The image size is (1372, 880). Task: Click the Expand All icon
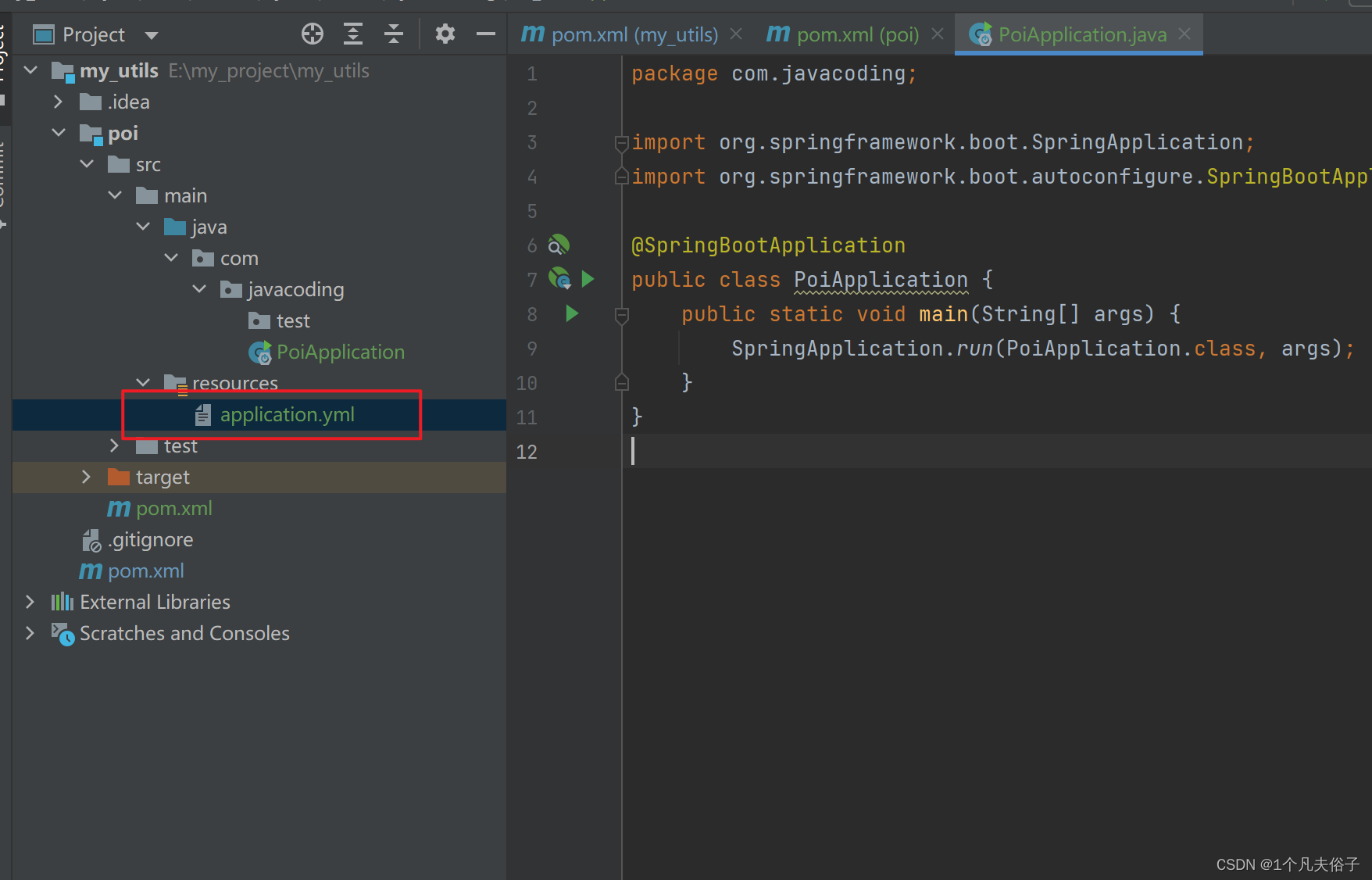(353, 34)
